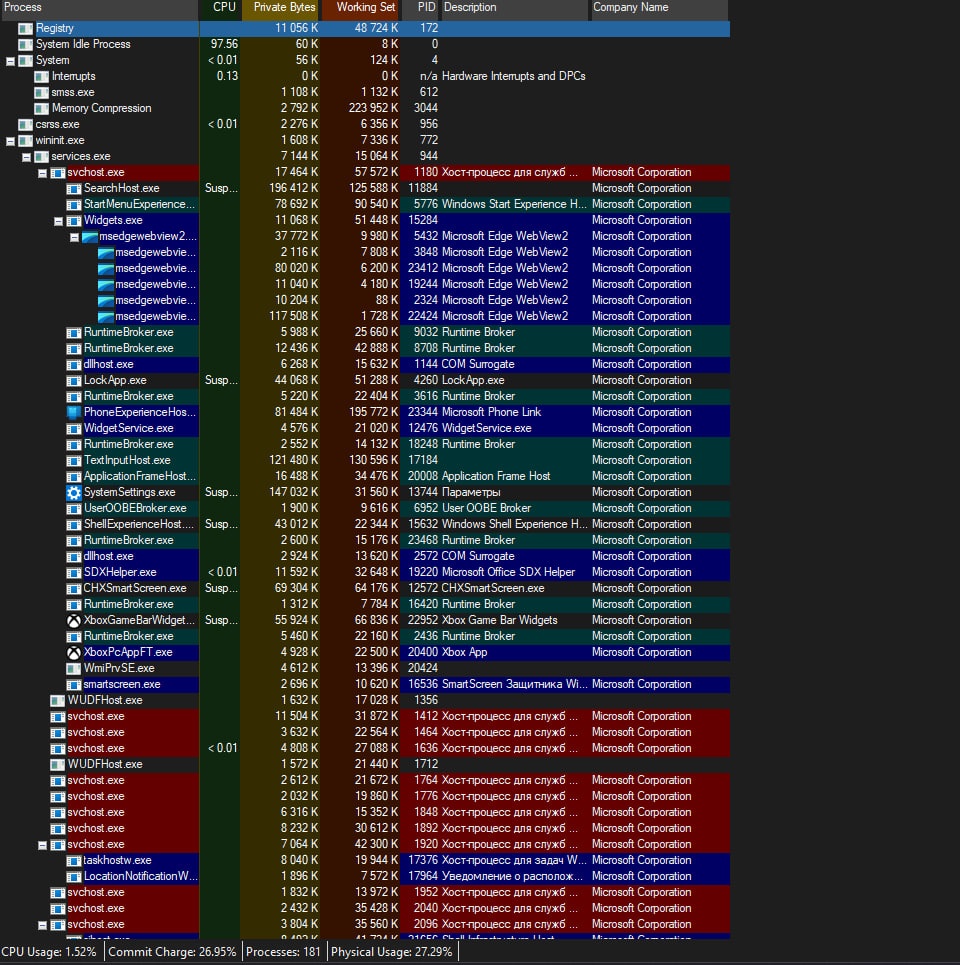Select the ShellExperienceHost process row
Screen dimensions: 960x965
coord(365,524)
